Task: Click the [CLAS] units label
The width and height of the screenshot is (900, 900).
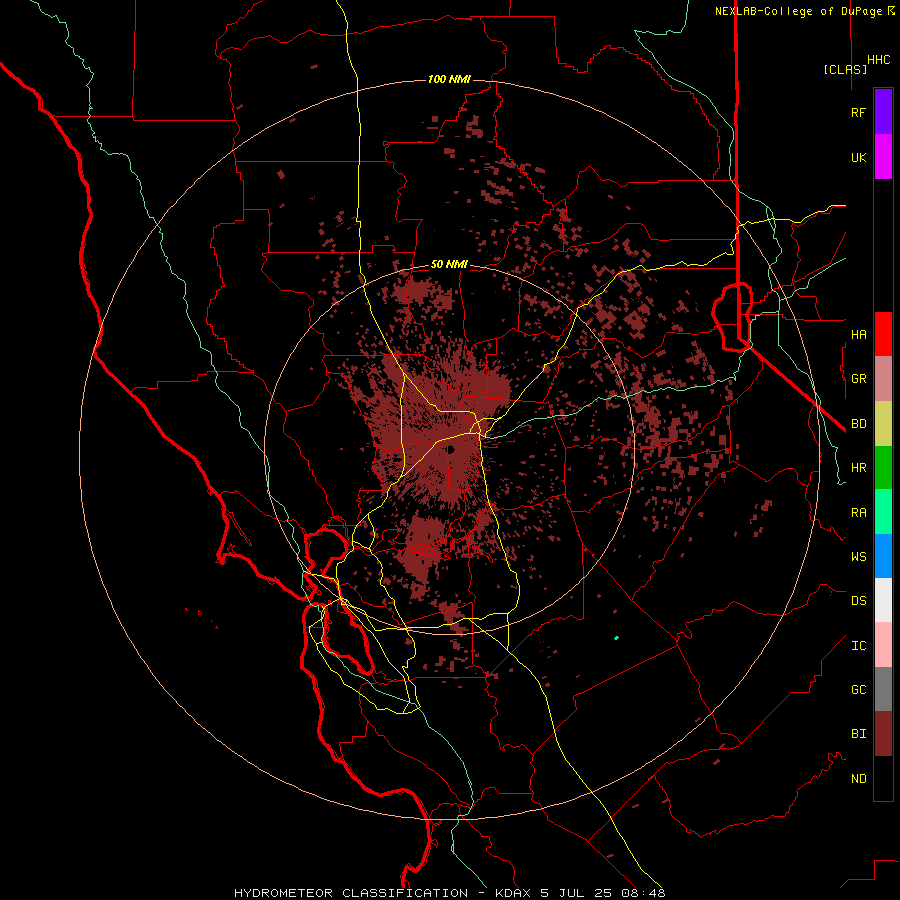Action: pos(845,69)
